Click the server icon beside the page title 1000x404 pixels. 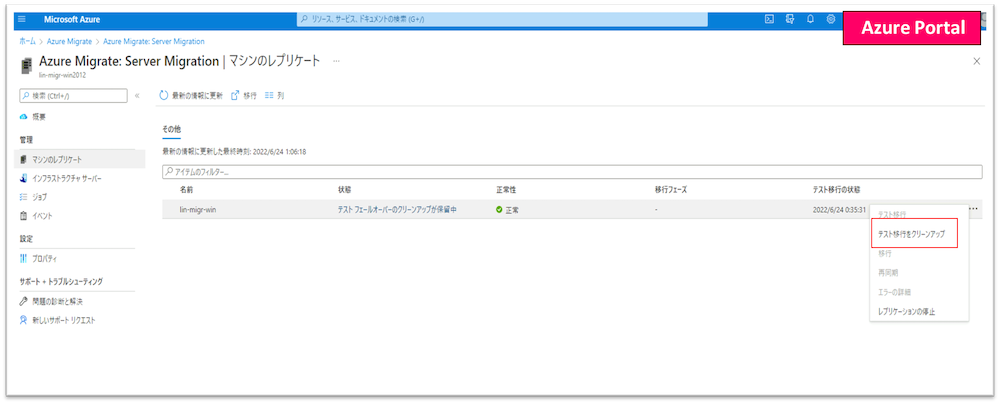[27, 66]
